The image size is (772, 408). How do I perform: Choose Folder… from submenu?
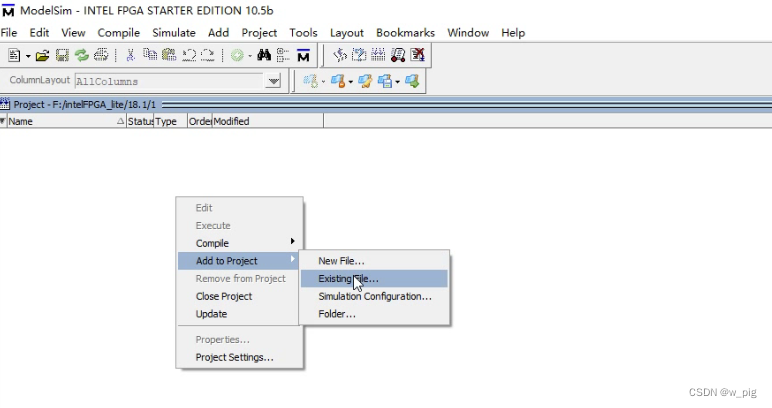(374, 314)
